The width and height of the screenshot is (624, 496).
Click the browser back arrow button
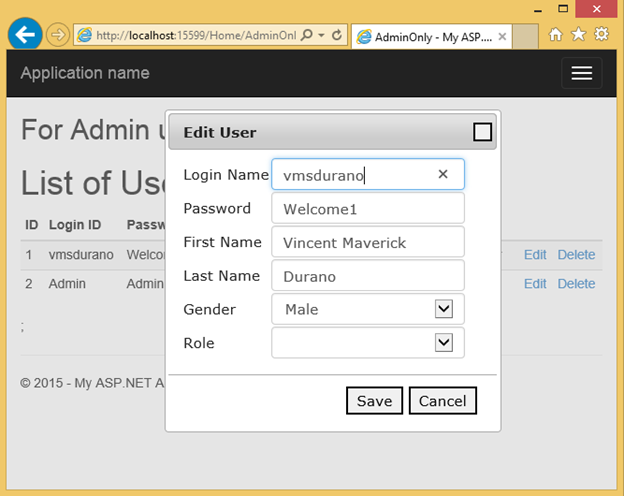[25, 34]
